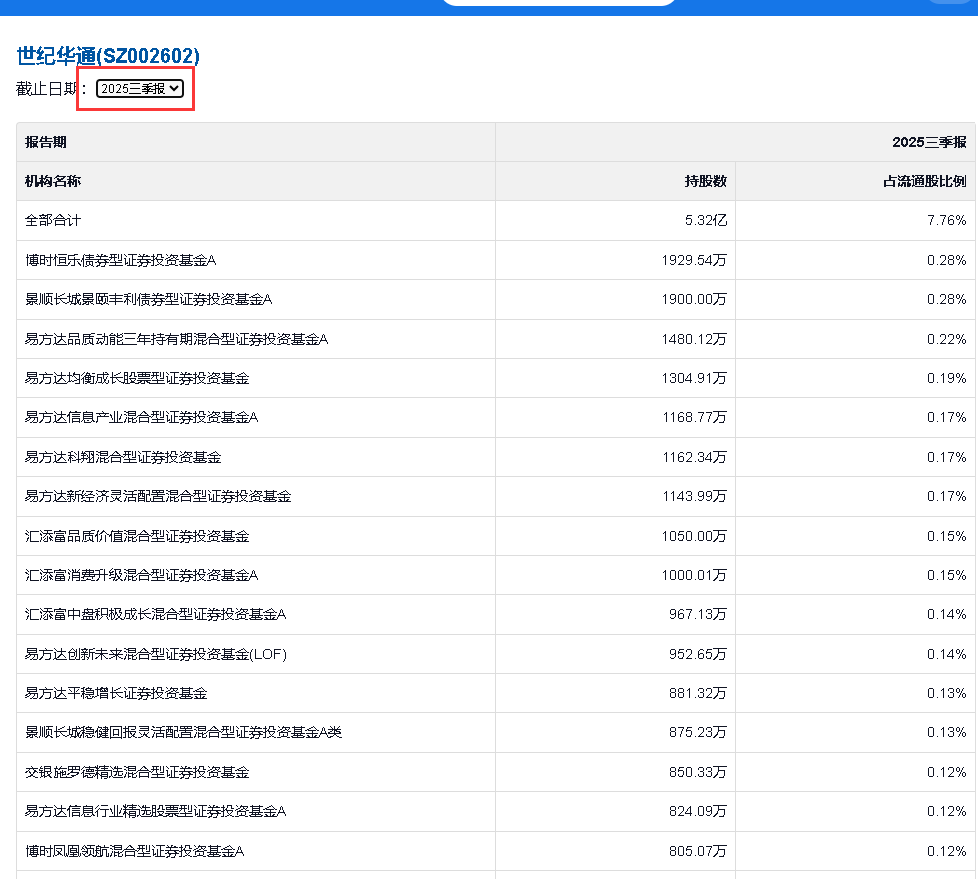Click the 1480.12万 holding value

click(x=694, y=339)
